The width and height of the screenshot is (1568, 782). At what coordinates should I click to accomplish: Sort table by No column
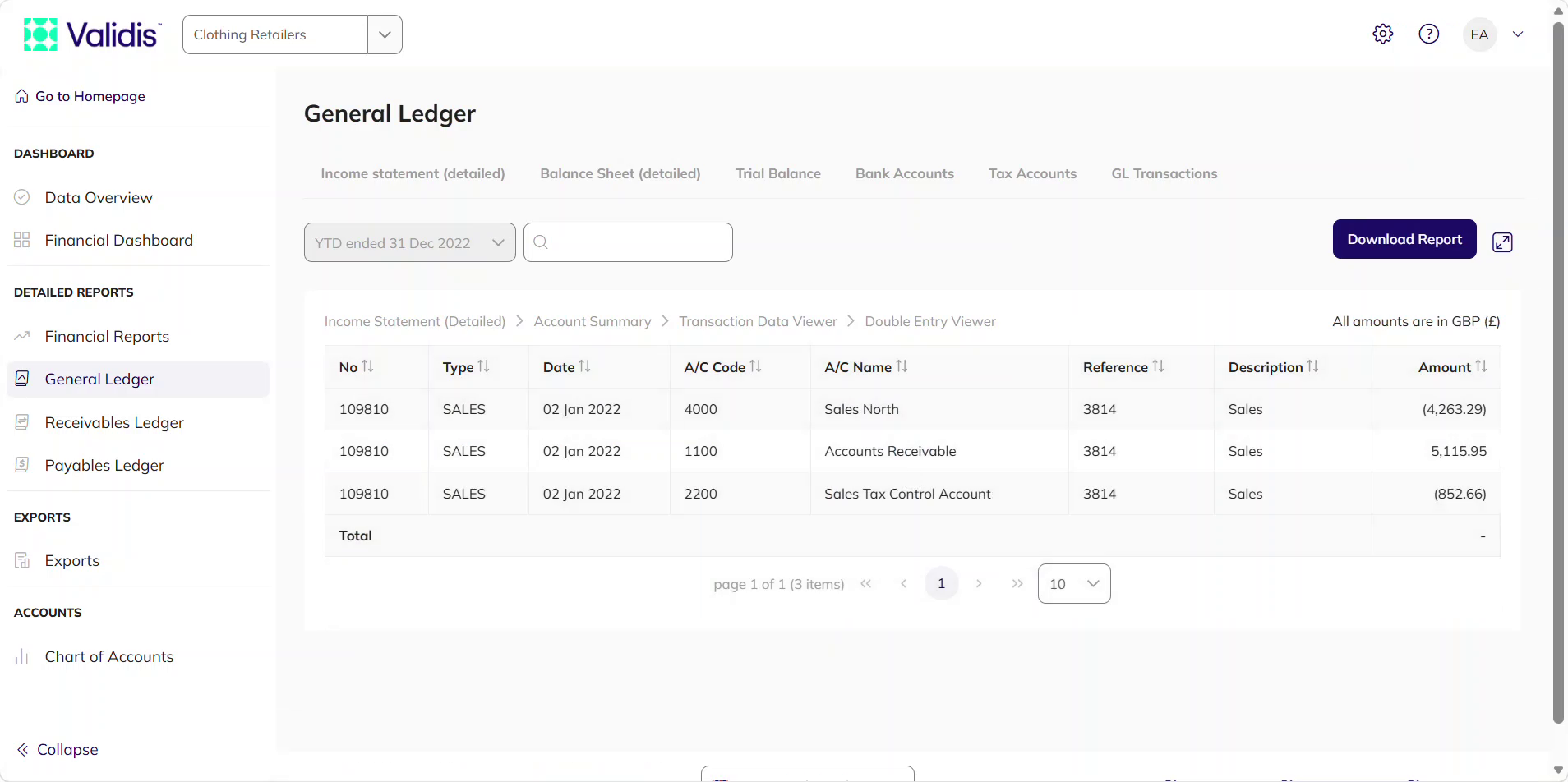click(x=367, y=366)
